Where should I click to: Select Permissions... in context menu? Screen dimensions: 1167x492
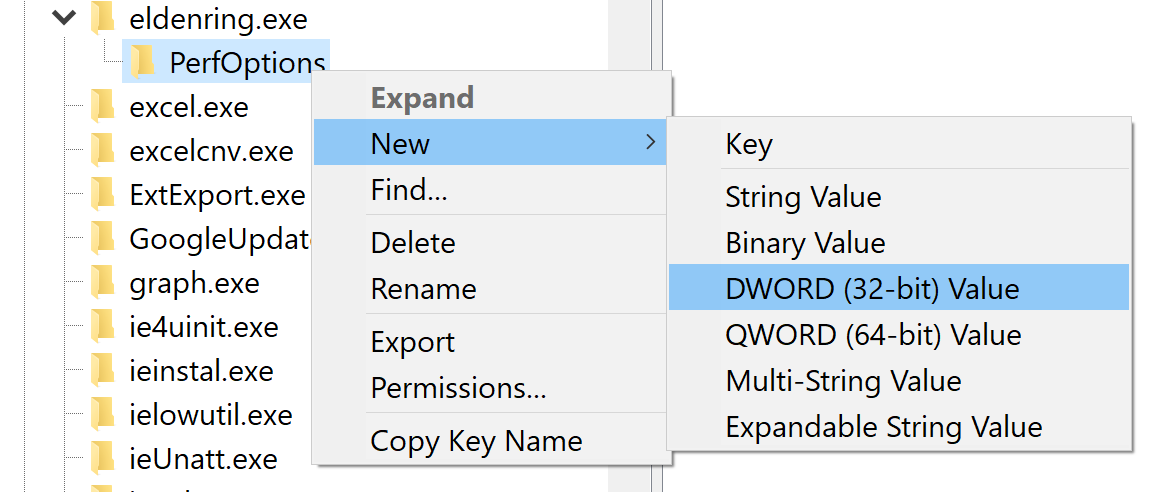click(458, 387)
